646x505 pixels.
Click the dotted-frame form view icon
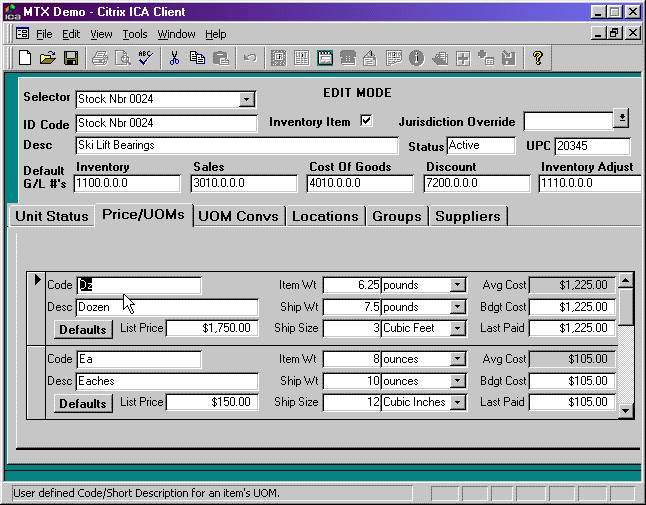pos(279,58)
